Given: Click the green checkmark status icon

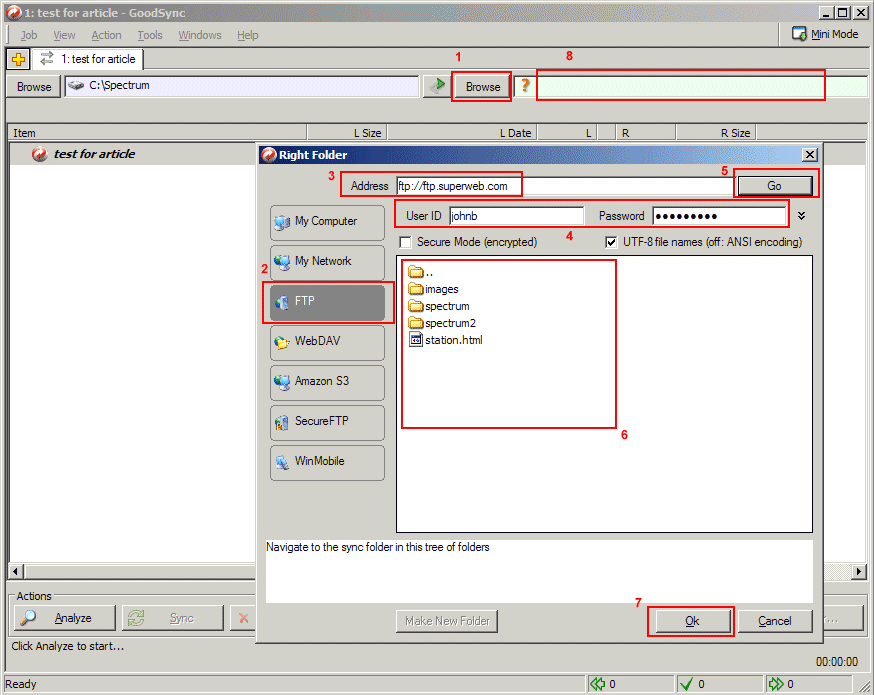Looking at the screenshot, I should tap(687, 684).
